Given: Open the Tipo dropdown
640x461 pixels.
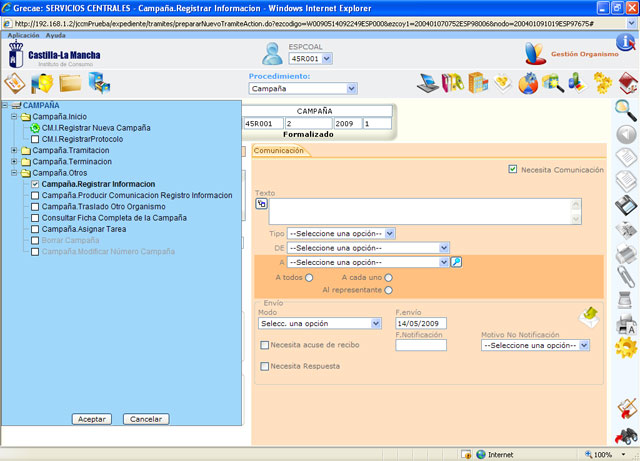Looking at the screenshot, I should click(341, 234).
